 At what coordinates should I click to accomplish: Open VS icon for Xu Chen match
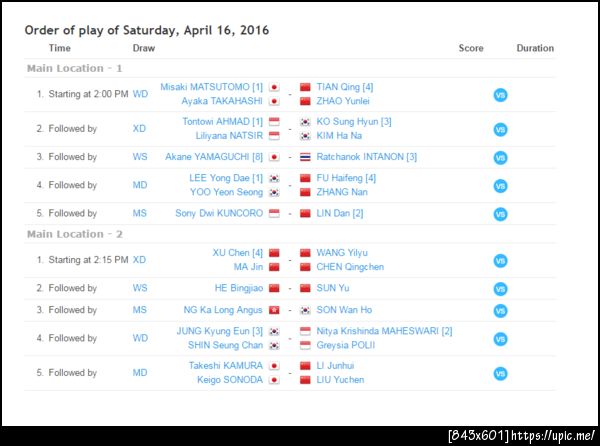[500, 260]
